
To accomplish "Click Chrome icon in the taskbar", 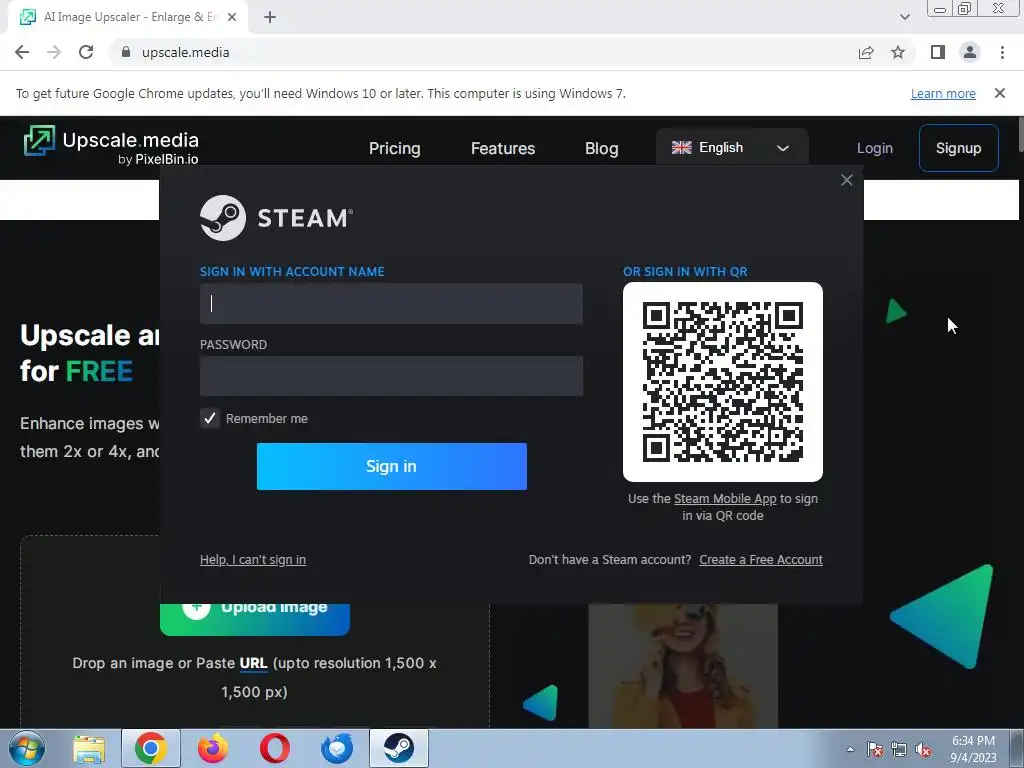I will click(151, 748).
